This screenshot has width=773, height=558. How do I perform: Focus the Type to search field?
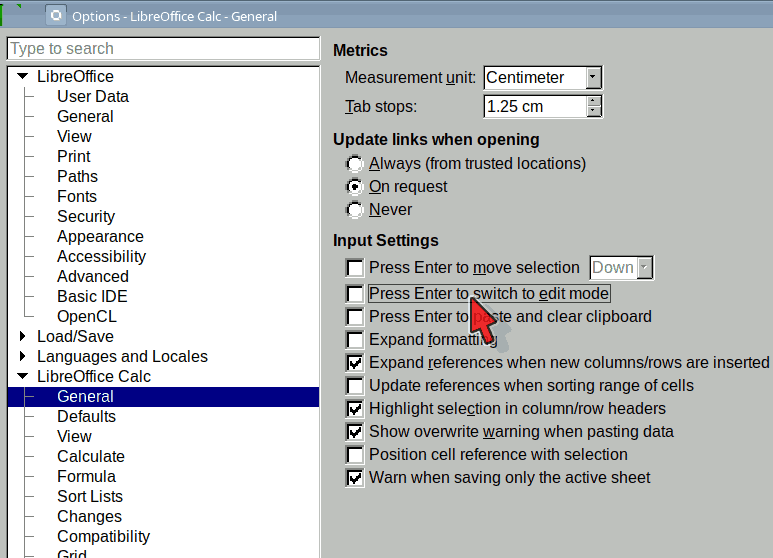pyautogui.click(x=163, y=49)
